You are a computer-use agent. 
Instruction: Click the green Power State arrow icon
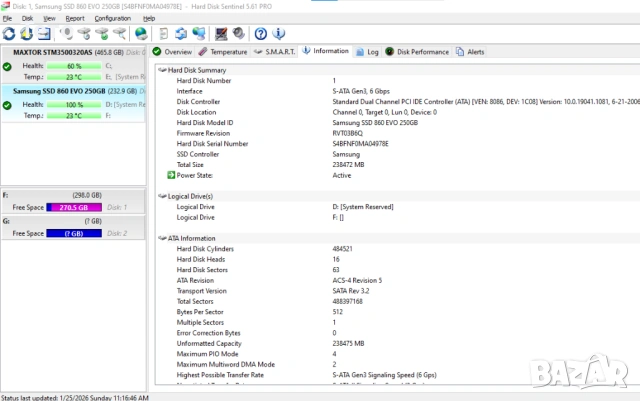(x=171, y=174)
